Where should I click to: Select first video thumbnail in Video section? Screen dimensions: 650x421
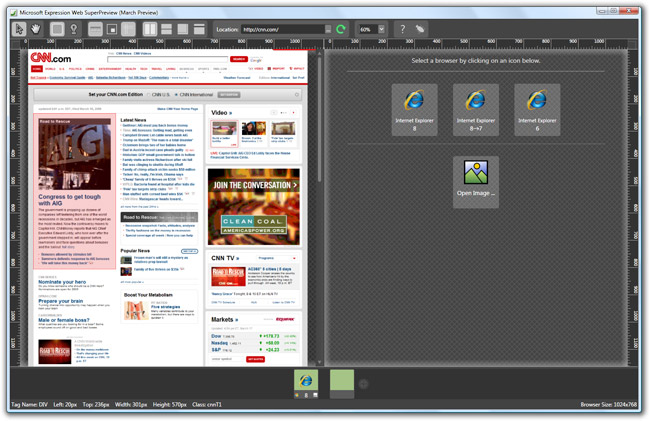(x=224, y=128)
